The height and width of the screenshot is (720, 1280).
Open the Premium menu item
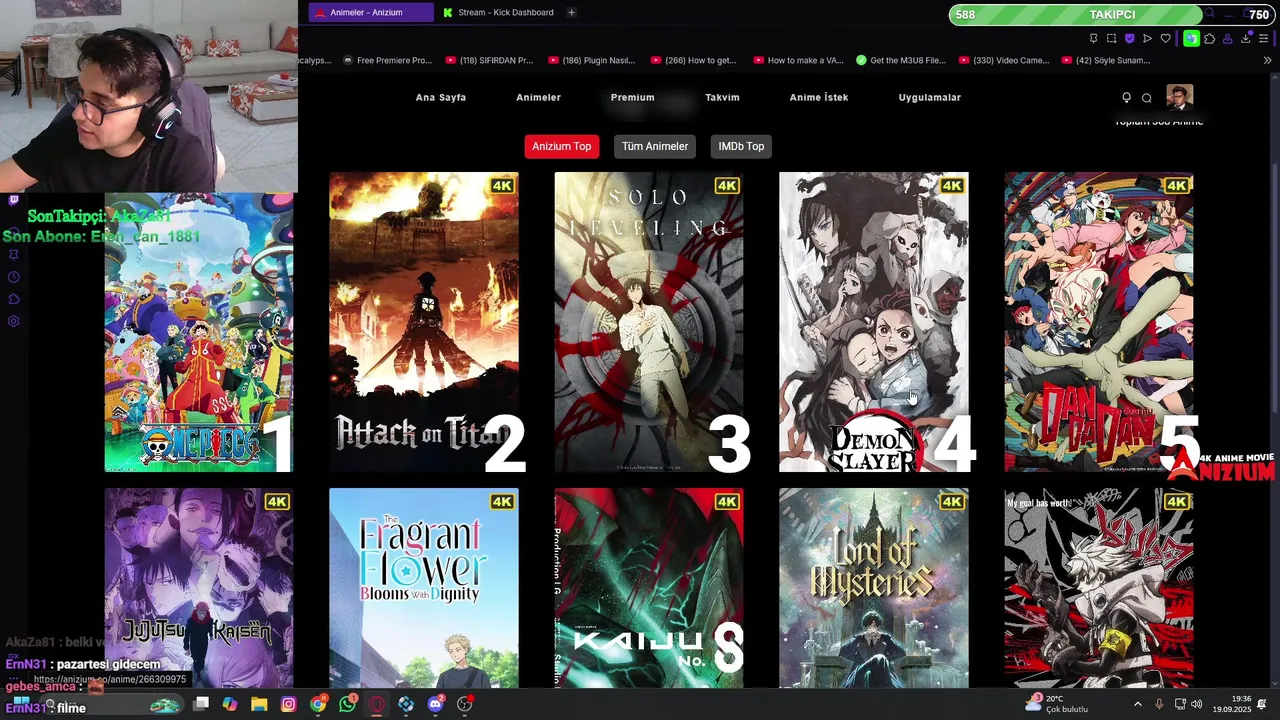click(x=632, y=97)
